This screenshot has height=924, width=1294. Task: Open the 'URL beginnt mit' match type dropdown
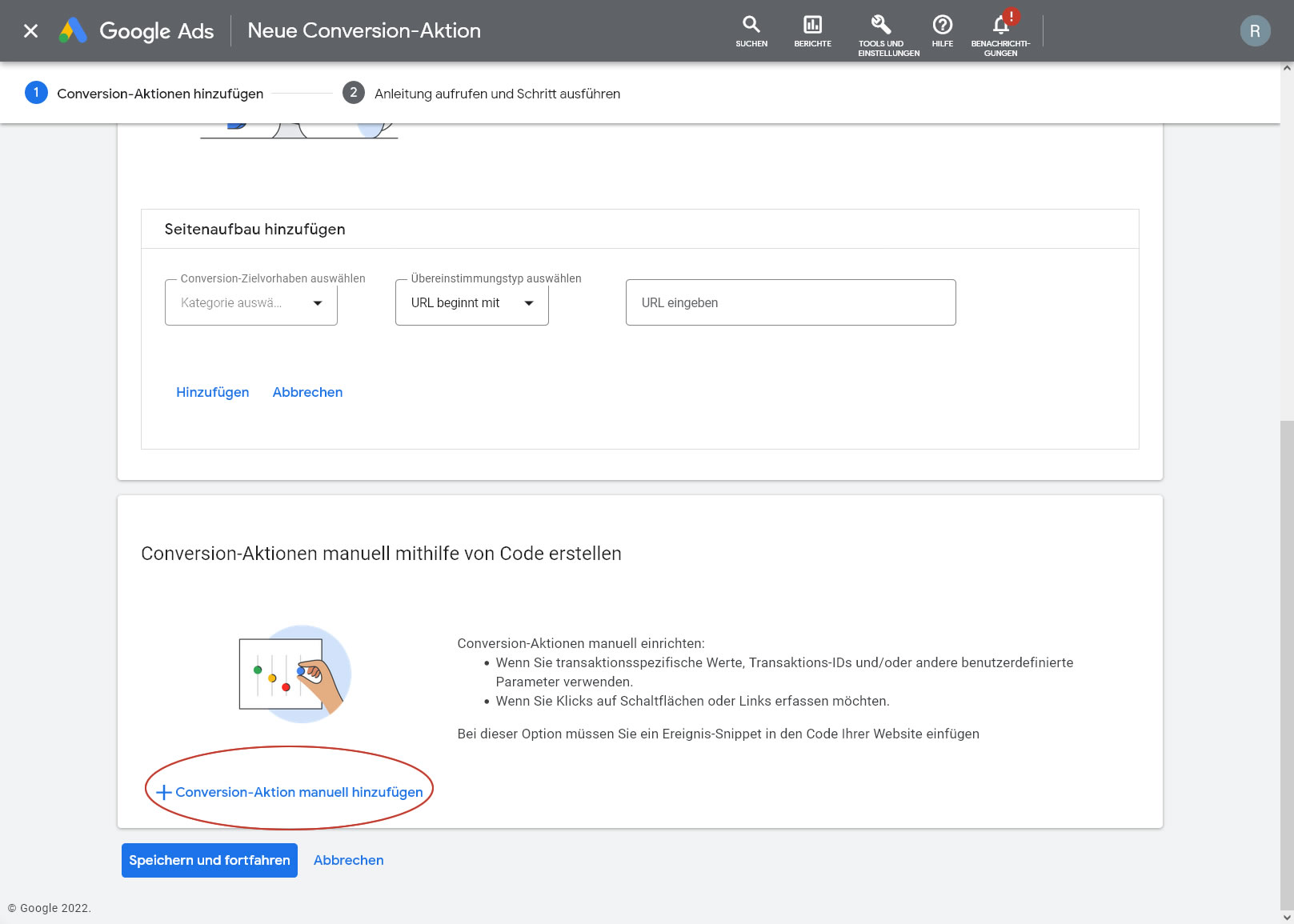pyautogui.click(x=471, y=302)
